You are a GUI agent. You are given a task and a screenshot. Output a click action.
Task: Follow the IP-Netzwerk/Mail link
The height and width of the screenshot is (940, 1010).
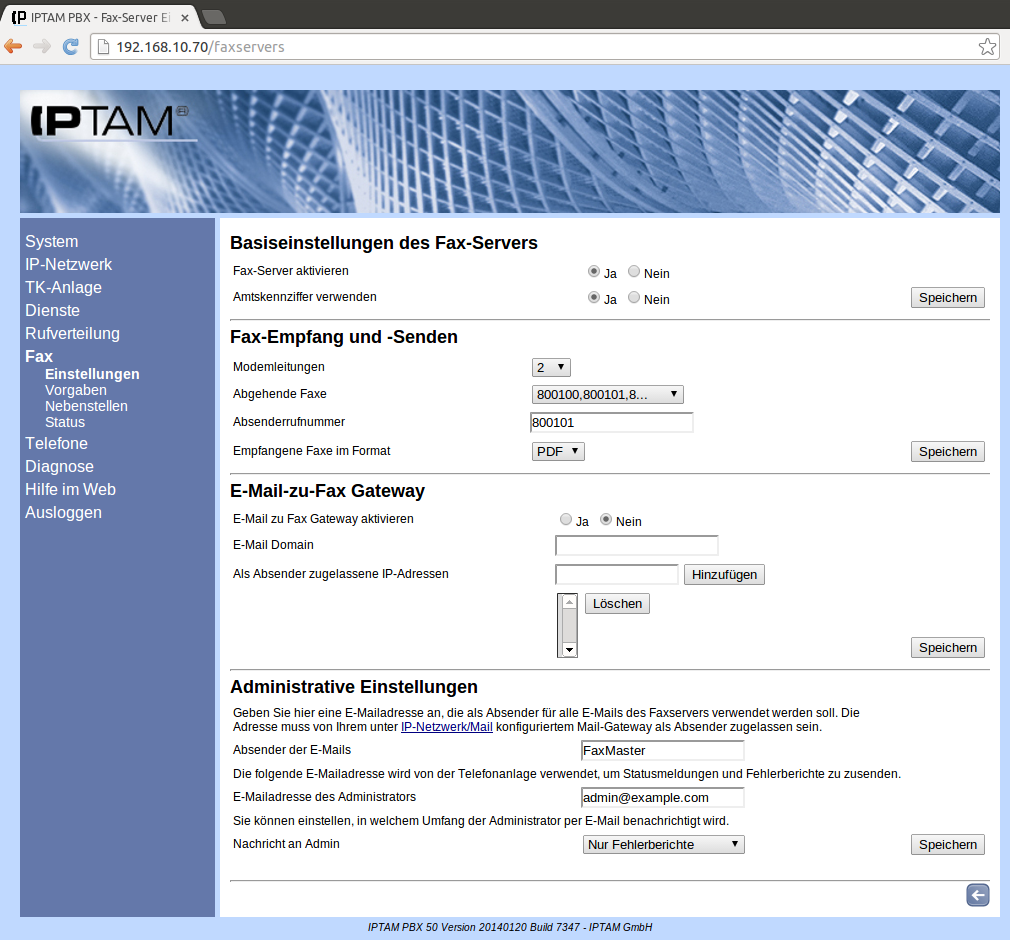446,727
